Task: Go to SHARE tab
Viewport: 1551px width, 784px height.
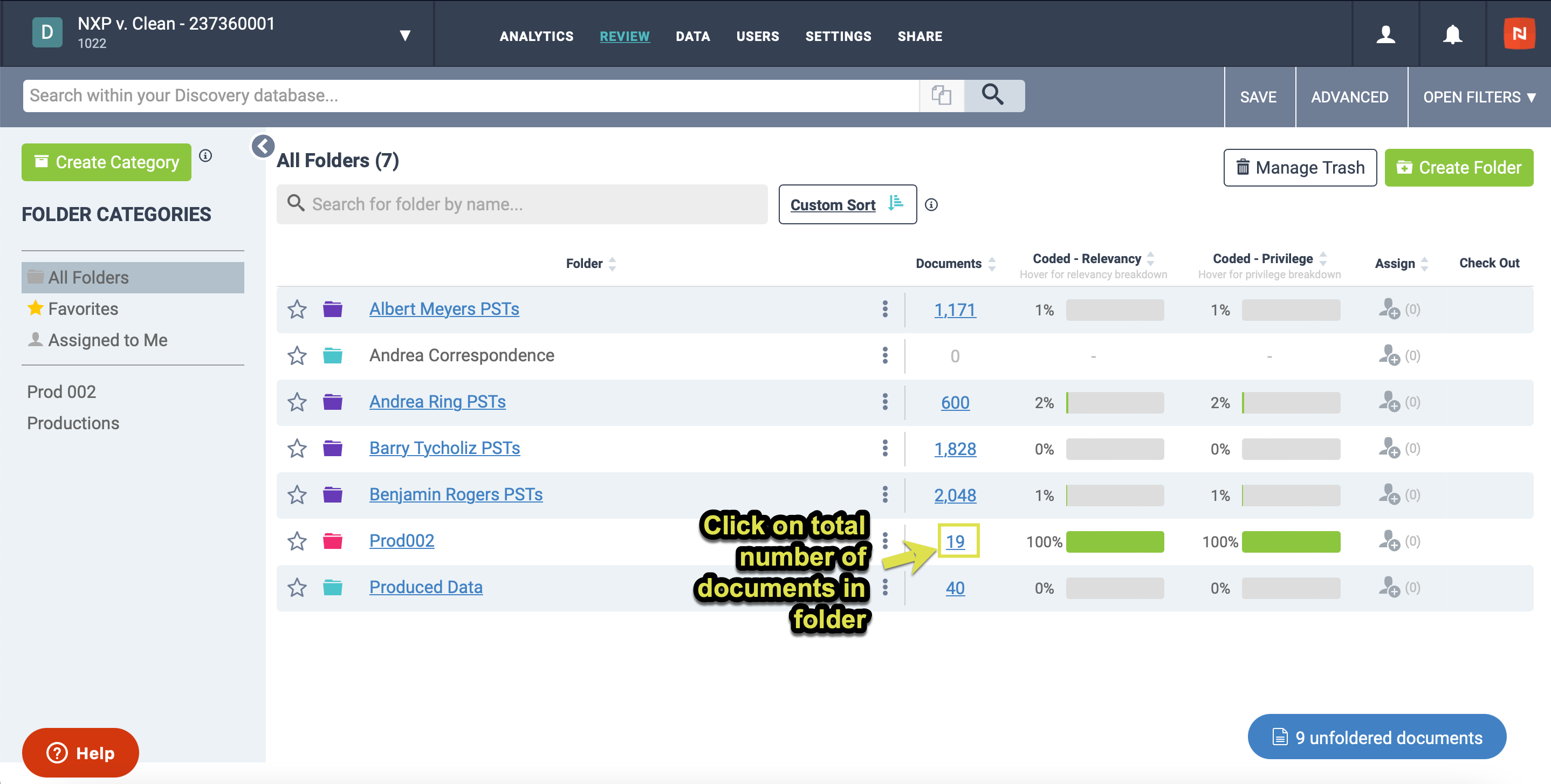Action: pos(920,36)
